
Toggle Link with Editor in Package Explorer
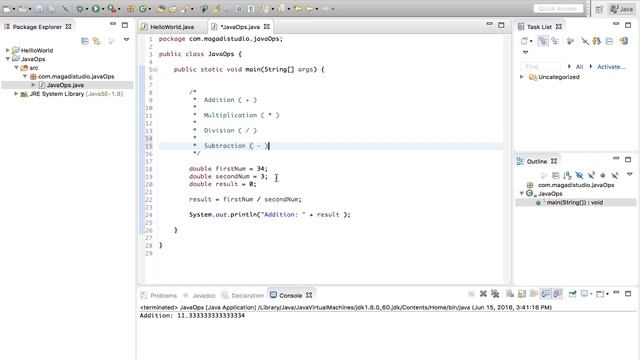click(96, 41)
